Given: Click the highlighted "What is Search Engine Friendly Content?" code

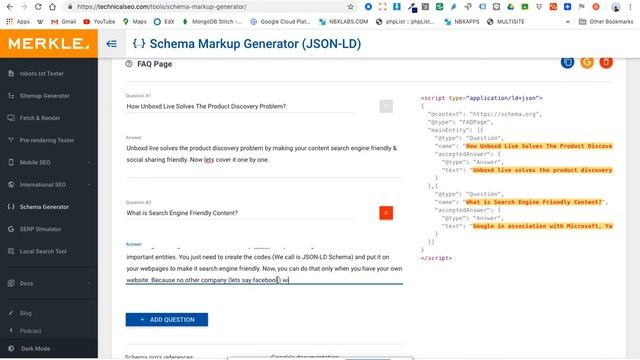Looking at the screenshot, I should pyautogui.click(x=534, y=202).
